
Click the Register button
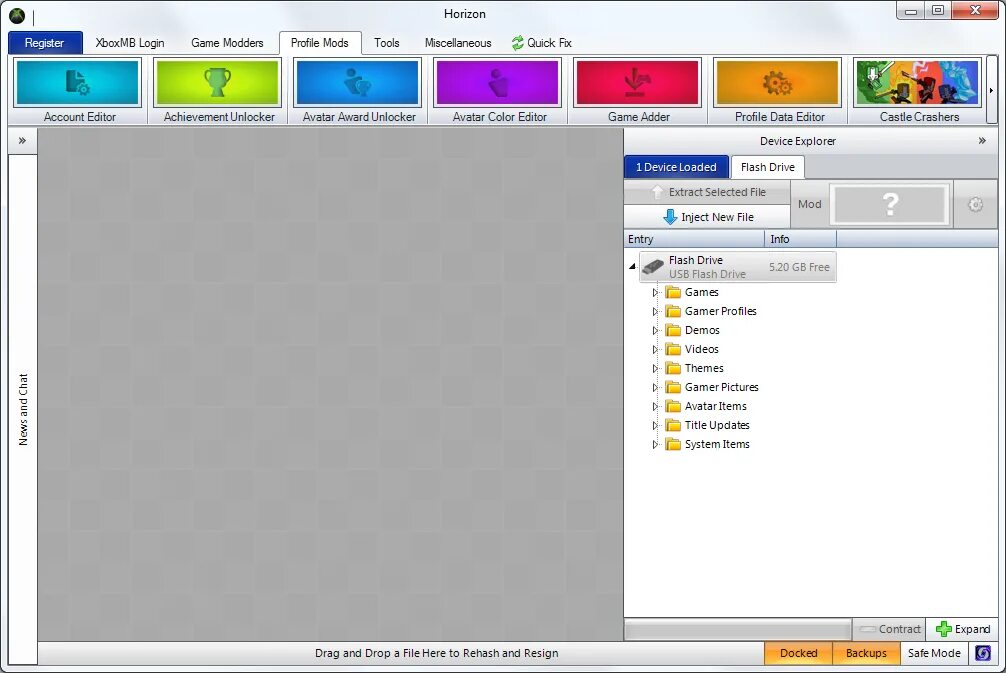[44, 43]
